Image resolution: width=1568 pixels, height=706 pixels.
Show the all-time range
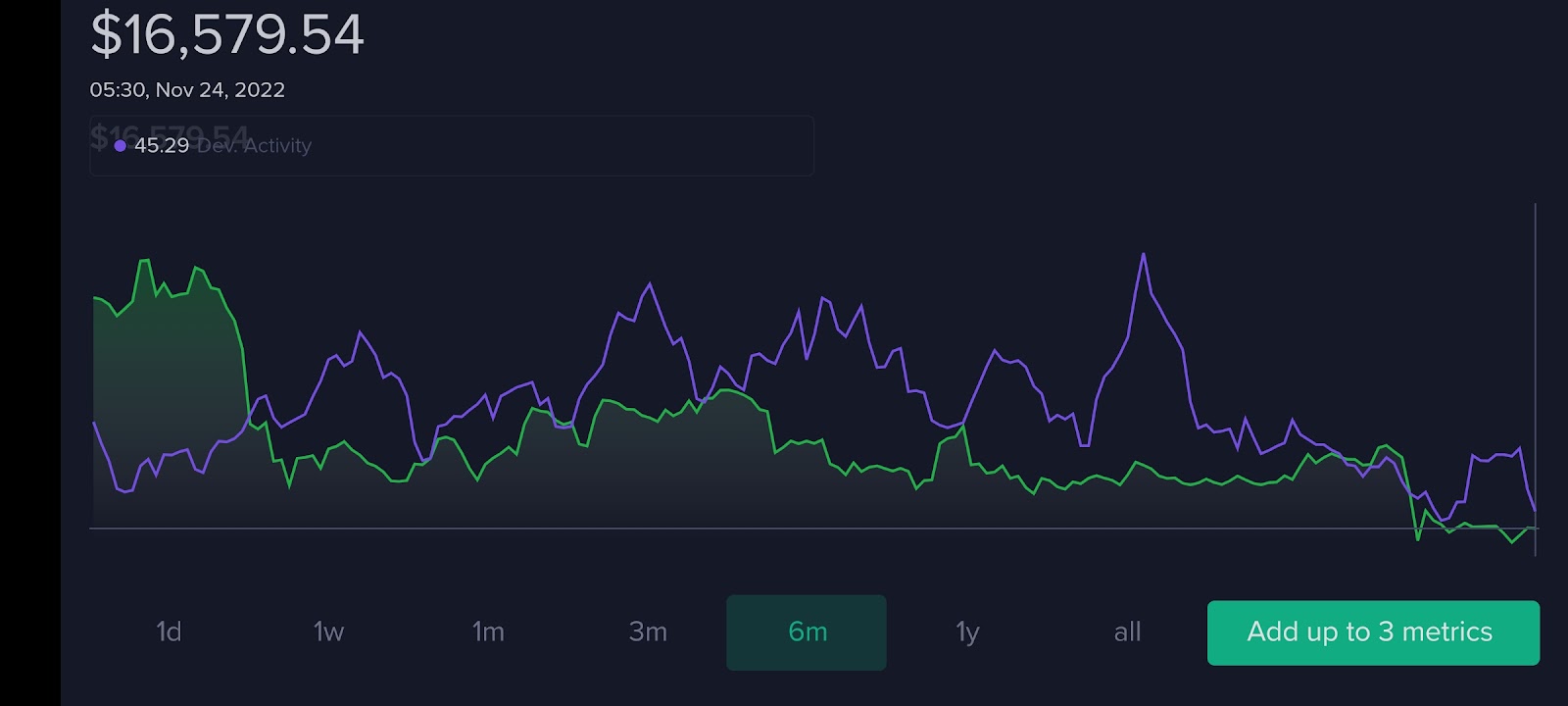pos(1127,632)
